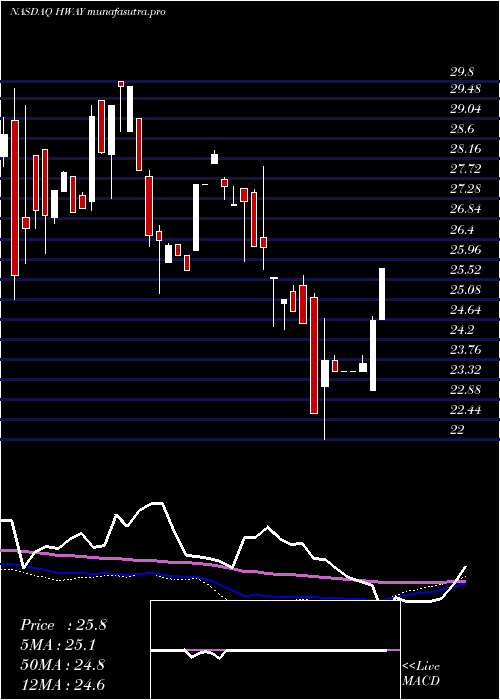Click the NASDAQ HWAY munafasutra.pro title text
Screen dimensions: 500x700
[x=88, y=12]
